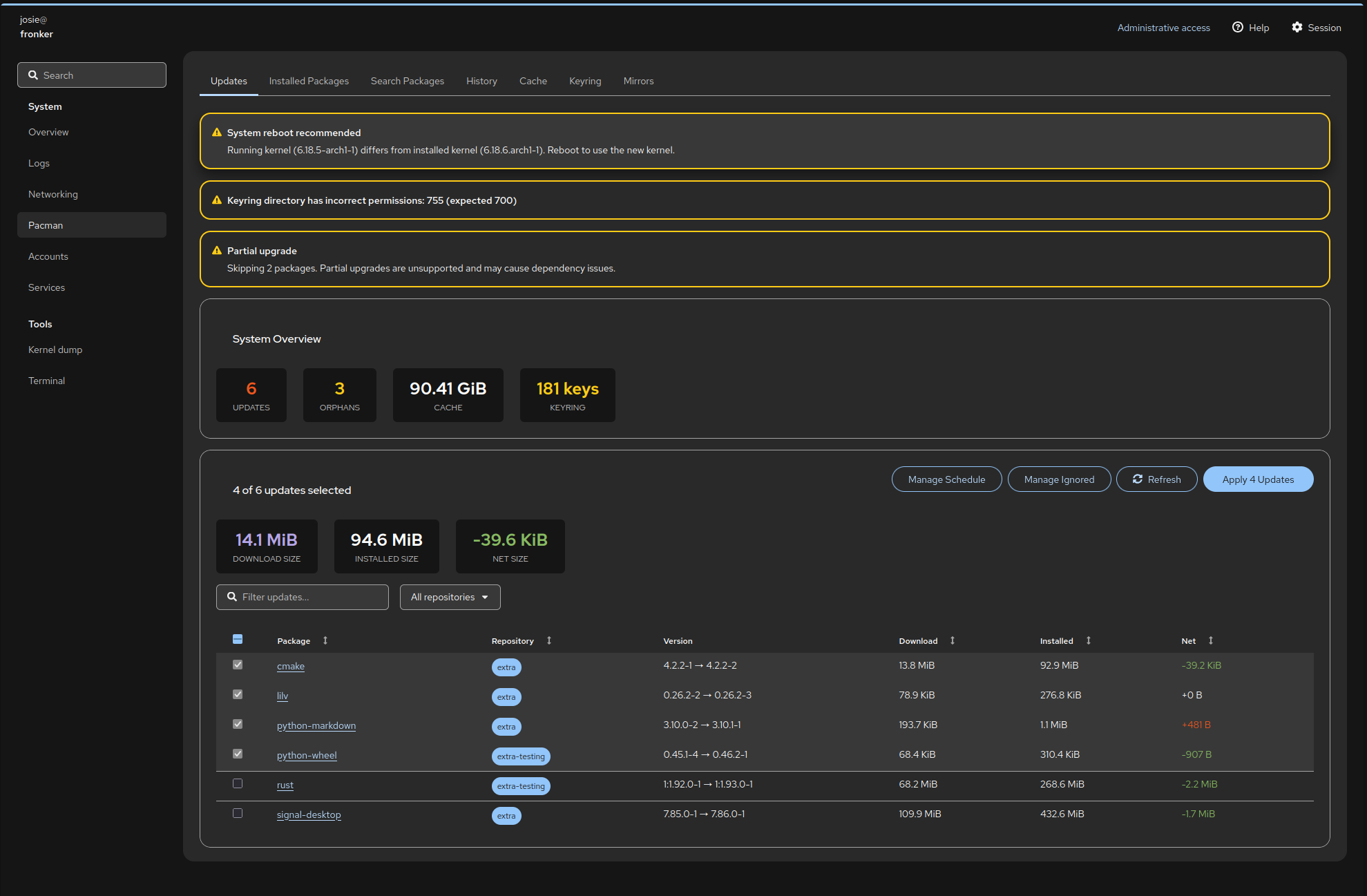Open the python-markdown package link
The height and width of the screenshot is (896, 1367).
point(316,726)
